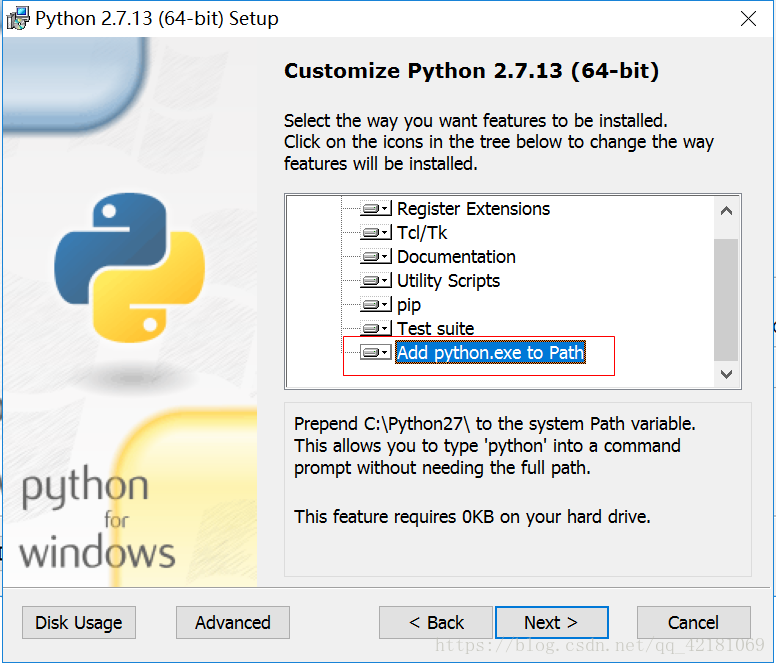Viewport: 776px width, 665px height.
Task: Select the Documentation tree item
Action: [x=456, y=257]
